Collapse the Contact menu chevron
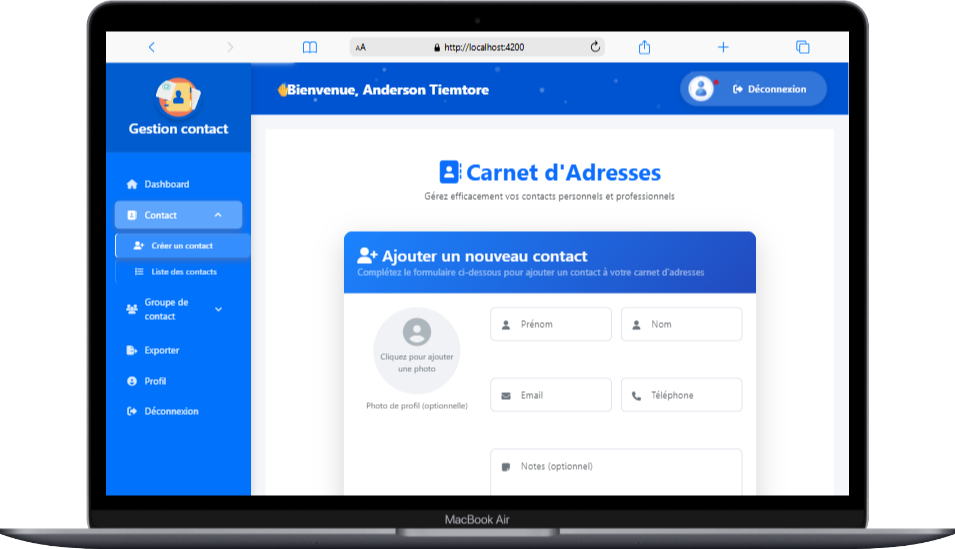The image size is (955, 549). 218,215
